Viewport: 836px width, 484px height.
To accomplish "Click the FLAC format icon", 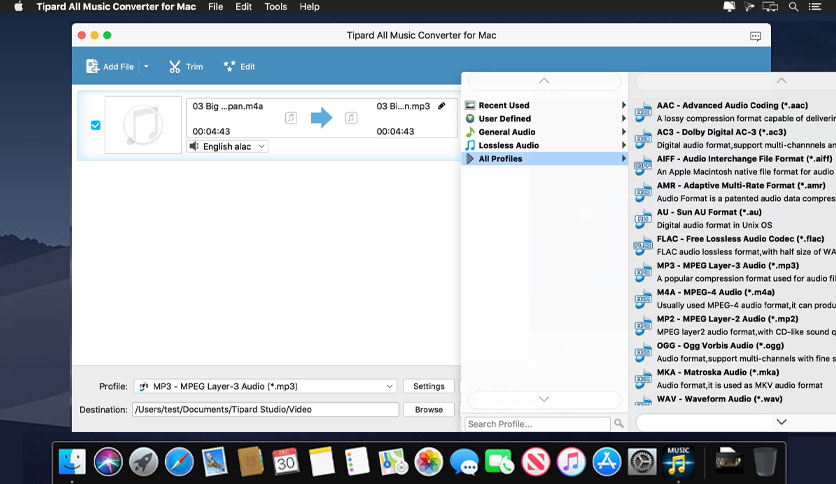I will 643,245.
